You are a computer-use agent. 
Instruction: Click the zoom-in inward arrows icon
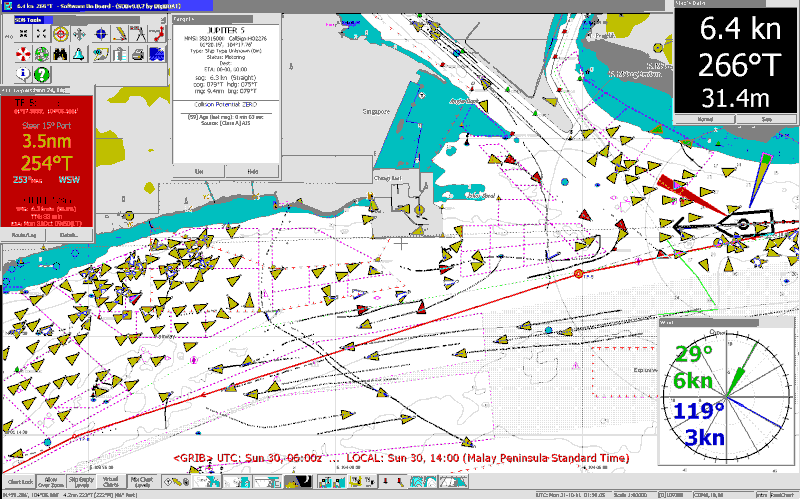point(24,33)
